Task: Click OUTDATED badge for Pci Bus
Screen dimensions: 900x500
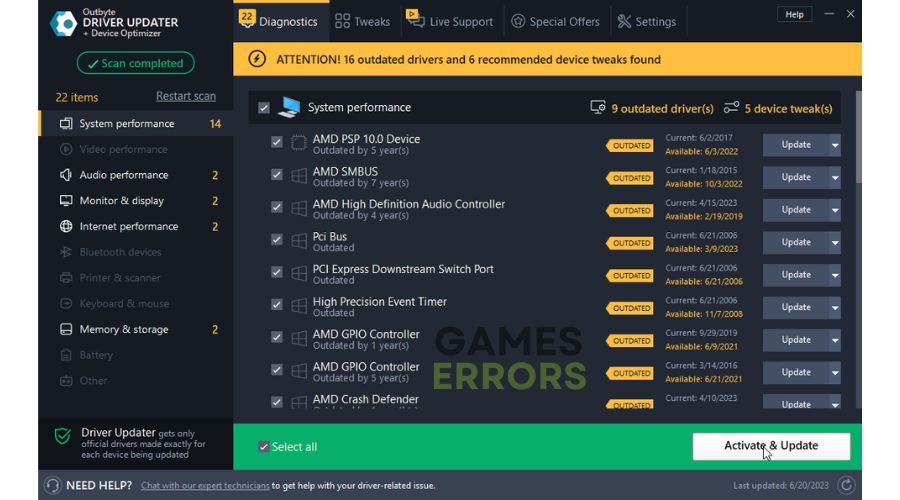Action: [630, 243]
